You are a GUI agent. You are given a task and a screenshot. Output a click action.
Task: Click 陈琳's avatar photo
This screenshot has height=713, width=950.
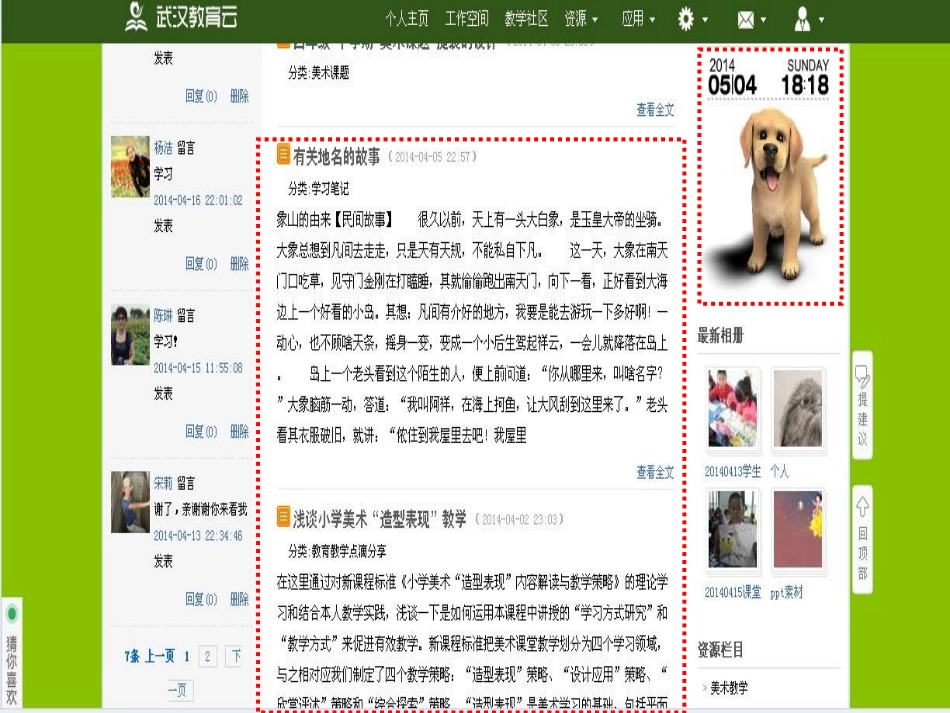[130, 334]
